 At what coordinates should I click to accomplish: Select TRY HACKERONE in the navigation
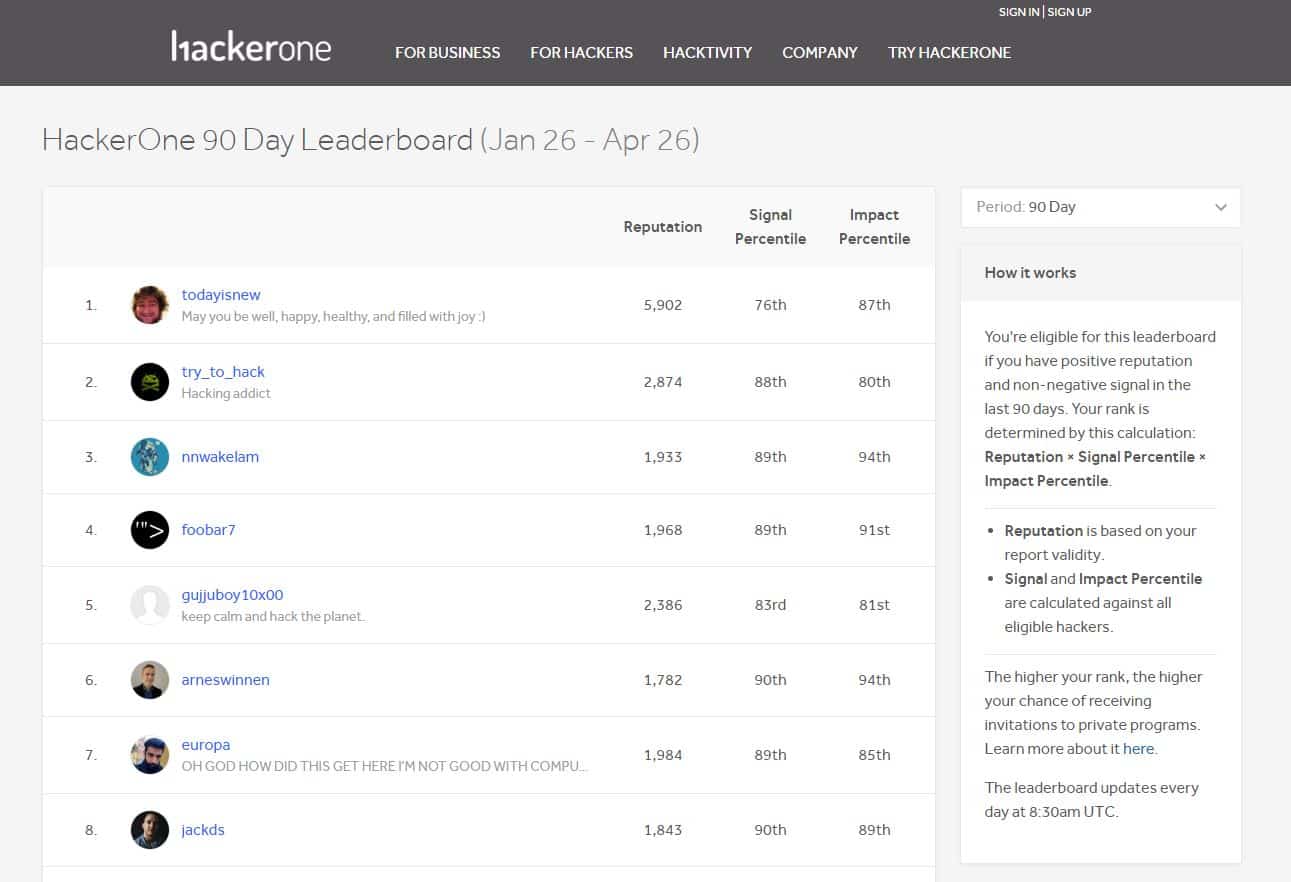949,52
